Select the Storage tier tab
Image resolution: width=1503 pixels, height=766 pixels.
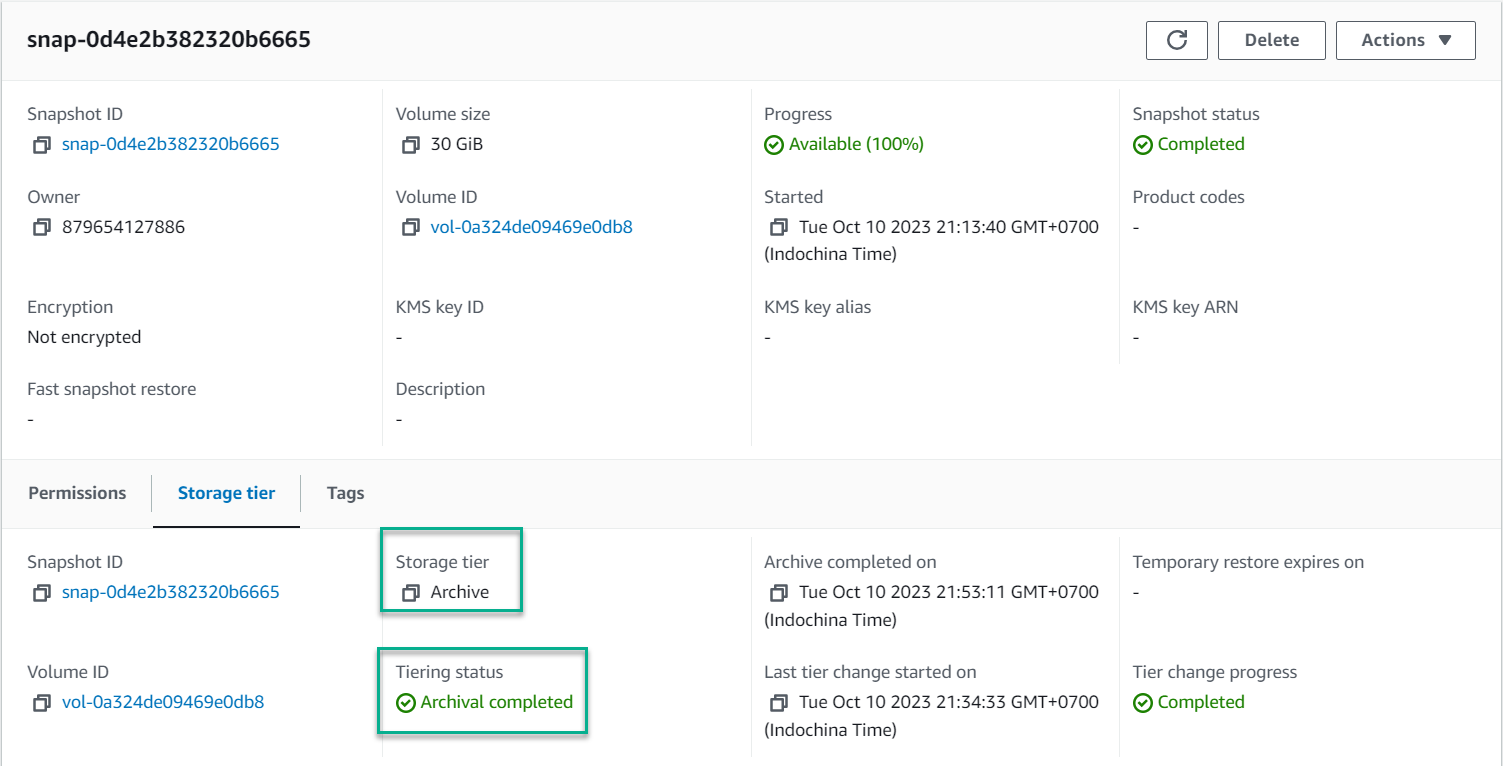tap(226, 493)
